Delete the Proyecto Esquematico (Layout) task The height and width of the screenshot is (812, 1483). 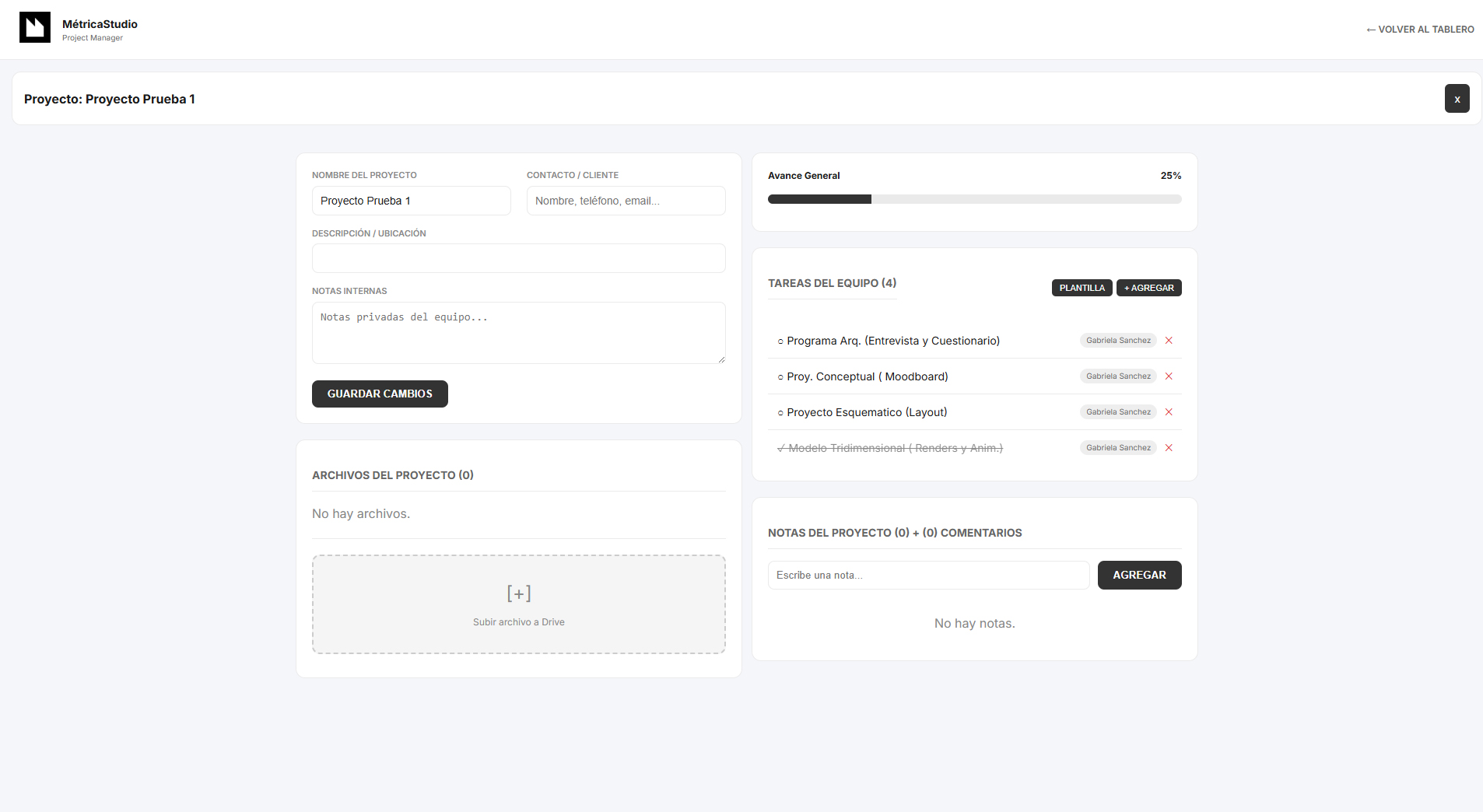[1169, 412]
